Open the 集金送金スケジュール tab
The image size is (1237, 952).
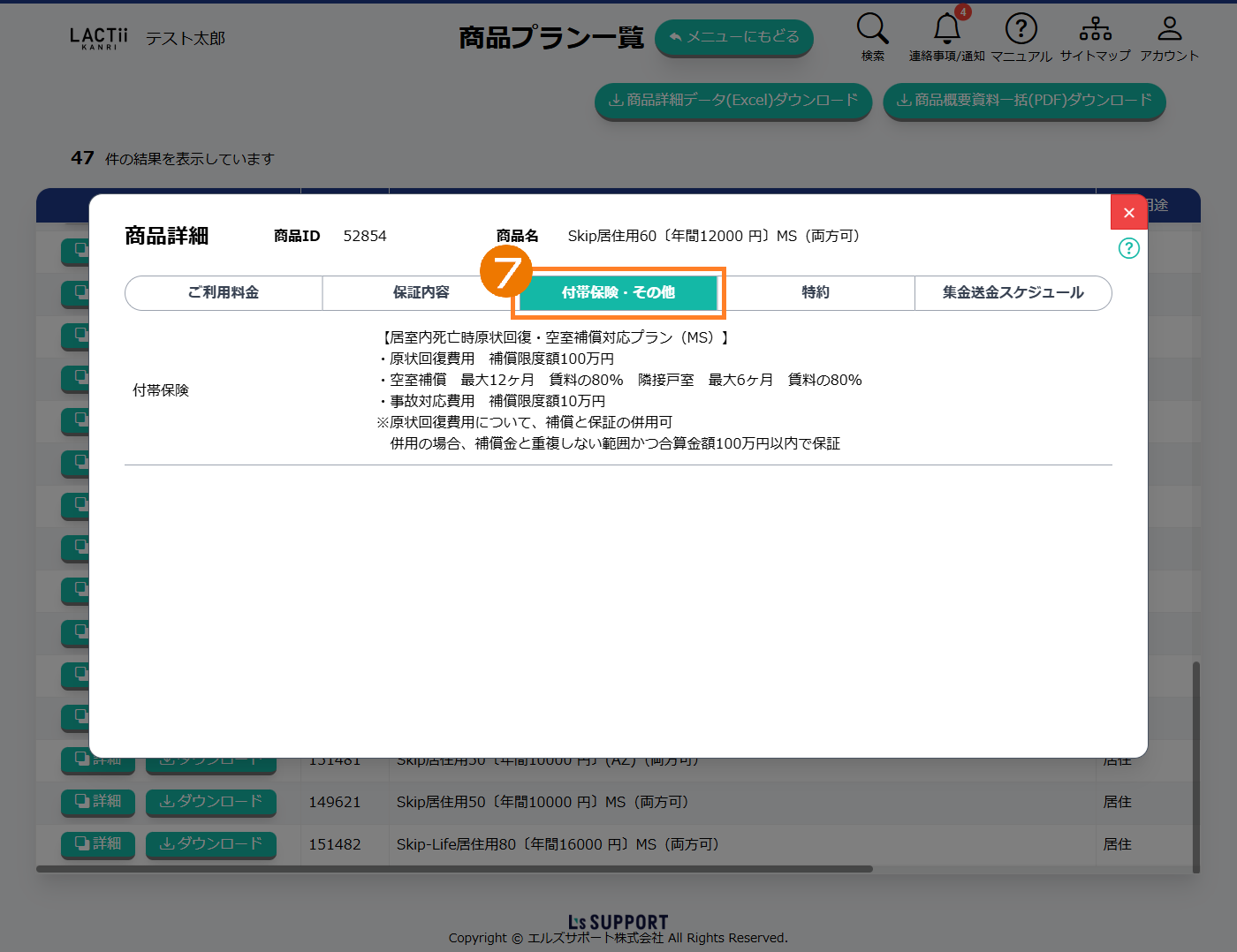1013,292
